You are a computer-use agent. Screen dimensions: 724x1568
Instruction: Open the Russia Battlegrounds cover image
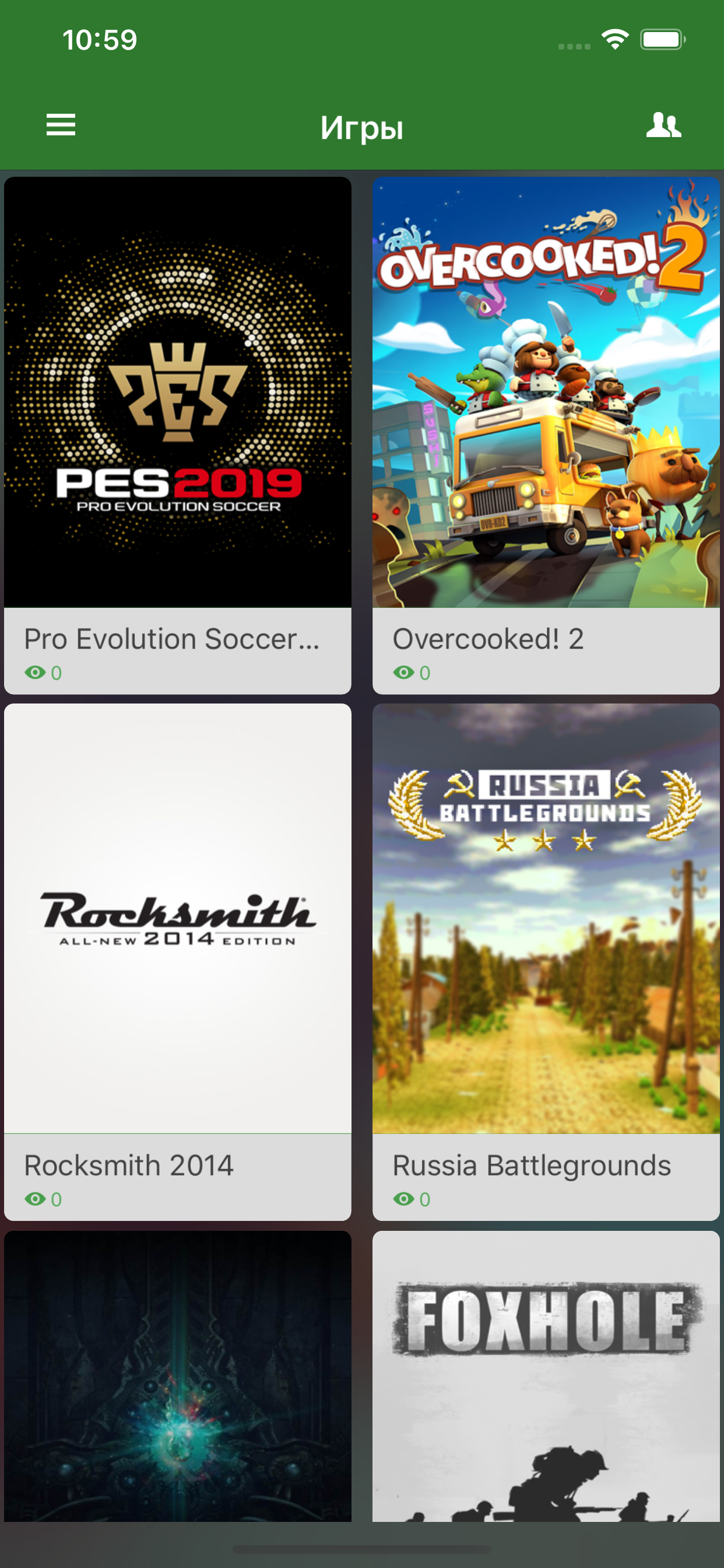click(x=546, y=919)
